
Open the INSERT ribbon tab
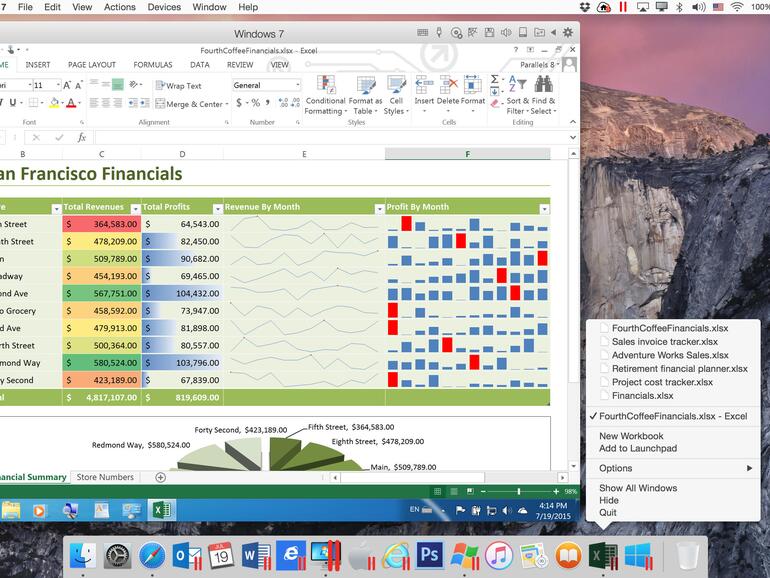(38, 65)
